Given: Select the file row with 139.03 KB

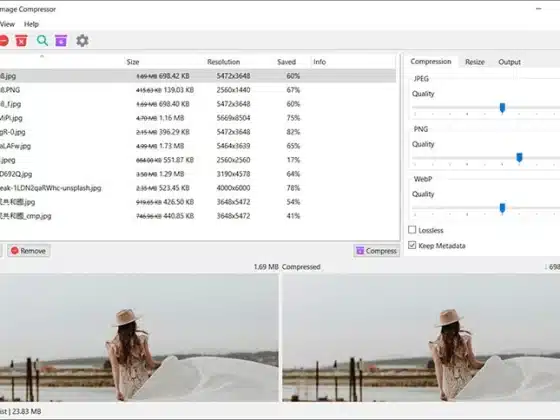Looking at the screenshot, I should pos(198,90).
